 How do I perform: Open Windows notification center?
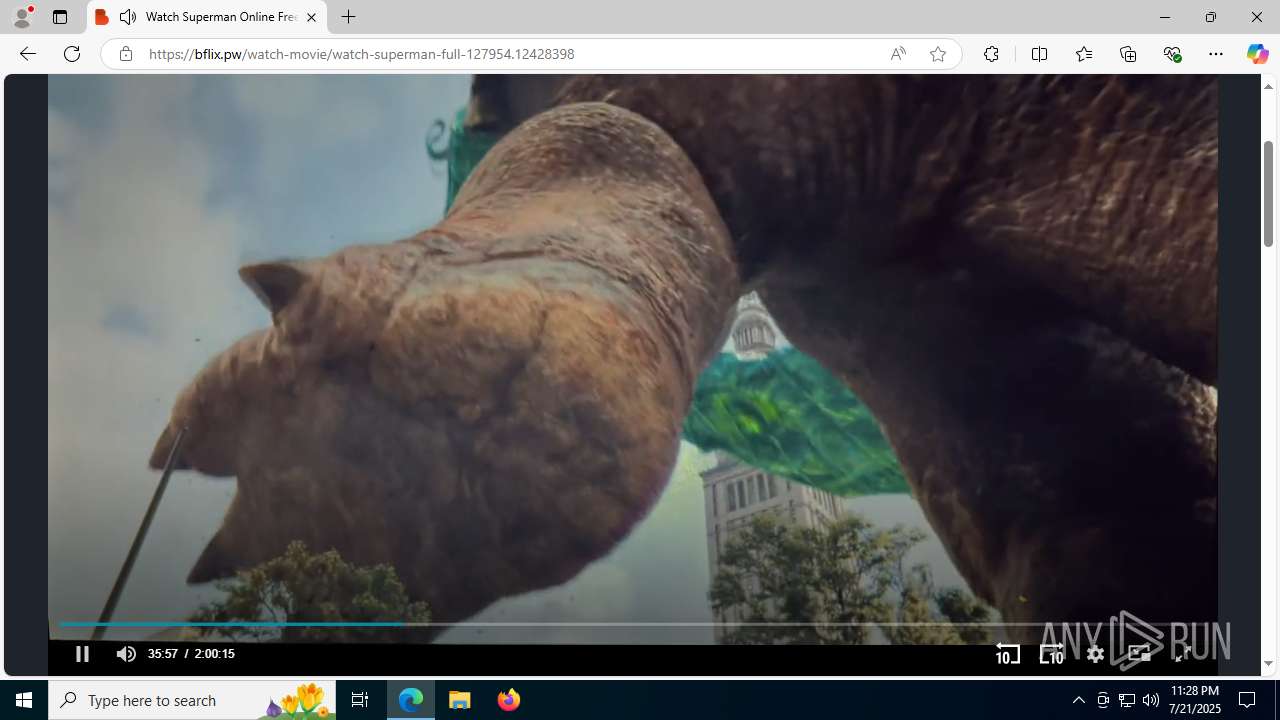[1247, 700]
